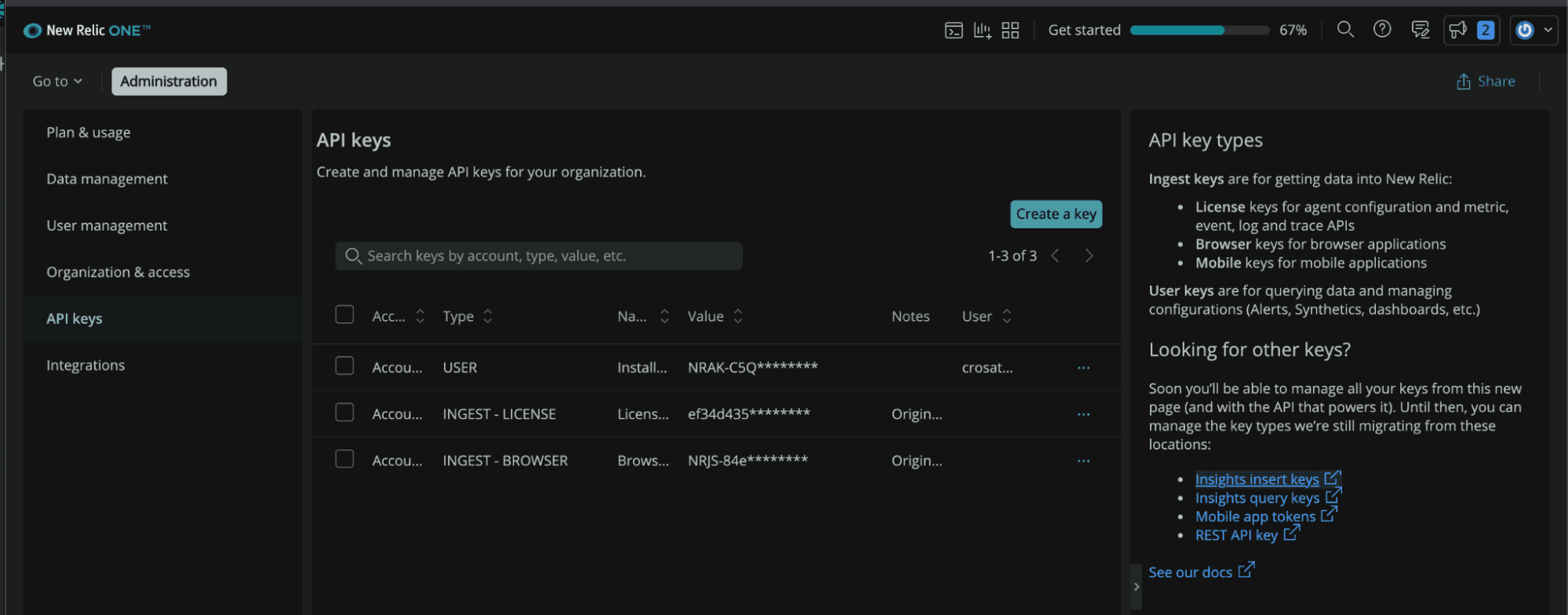Open the apps grid icon

click(1010, 31)
